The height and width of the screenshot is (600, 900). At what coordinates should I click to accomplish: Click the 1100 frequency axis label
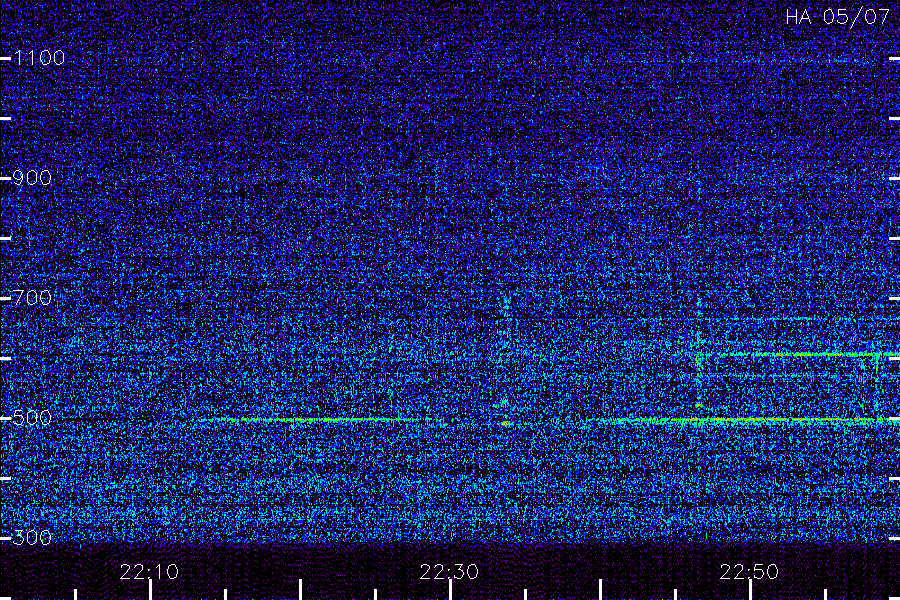pos(39,57)
